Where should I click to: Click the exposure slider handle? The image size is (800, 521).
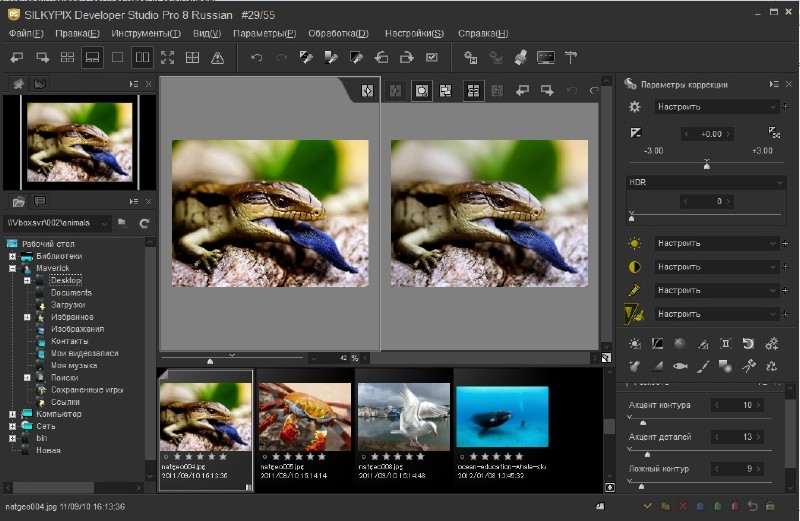707,164
